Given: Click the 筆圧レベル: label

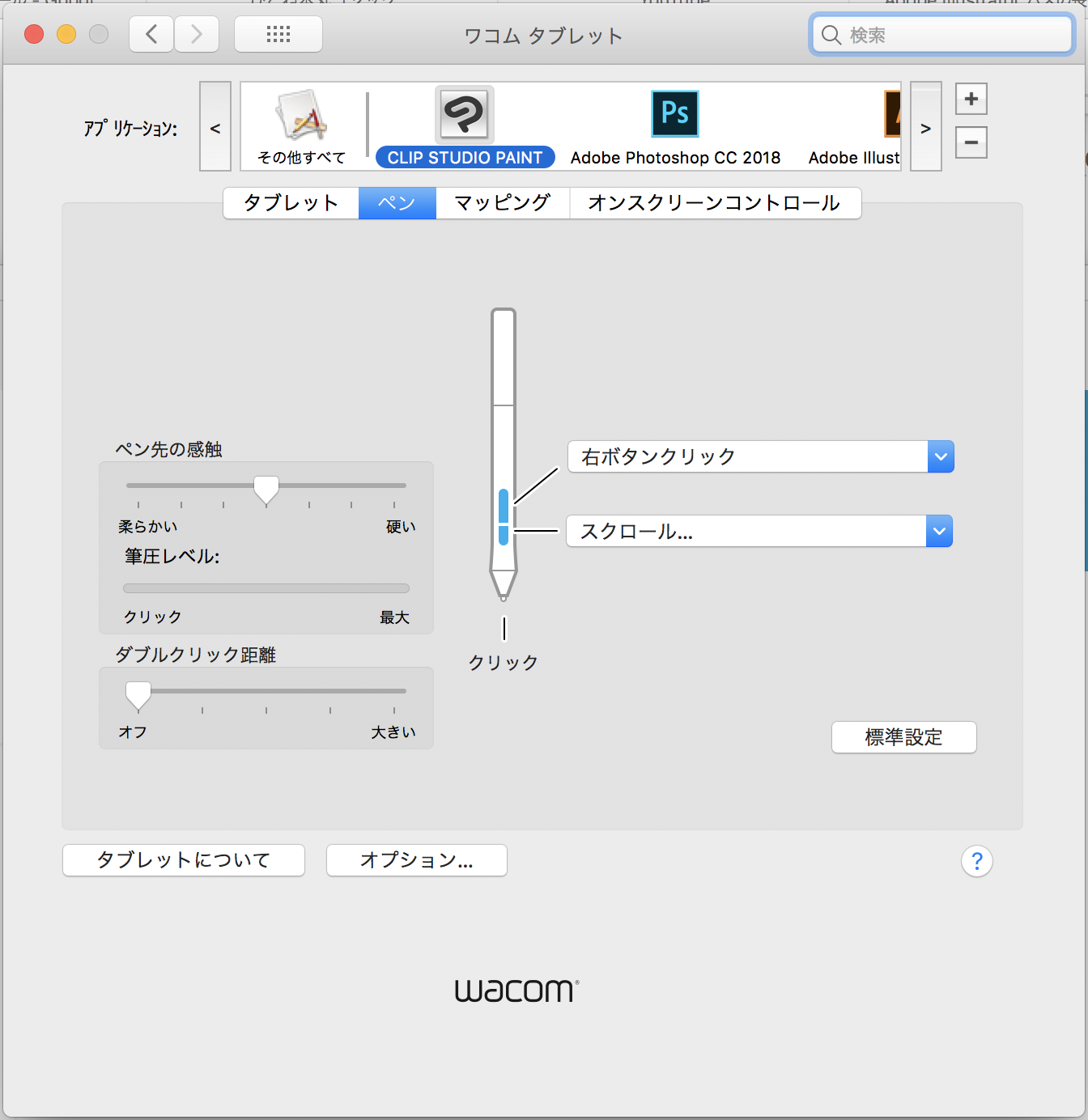Looking at the screenshot, I should [x=172, y=557].
